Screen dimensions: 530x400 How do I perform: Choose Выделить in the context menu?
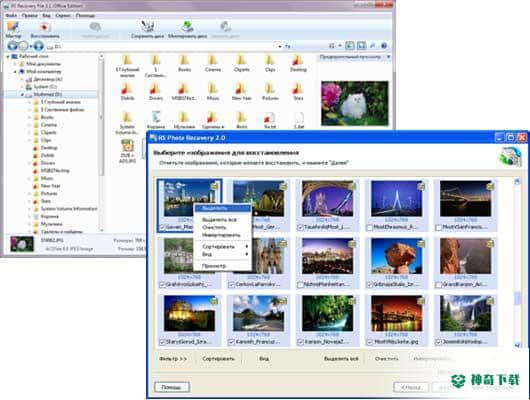click(x=222, y=208)
